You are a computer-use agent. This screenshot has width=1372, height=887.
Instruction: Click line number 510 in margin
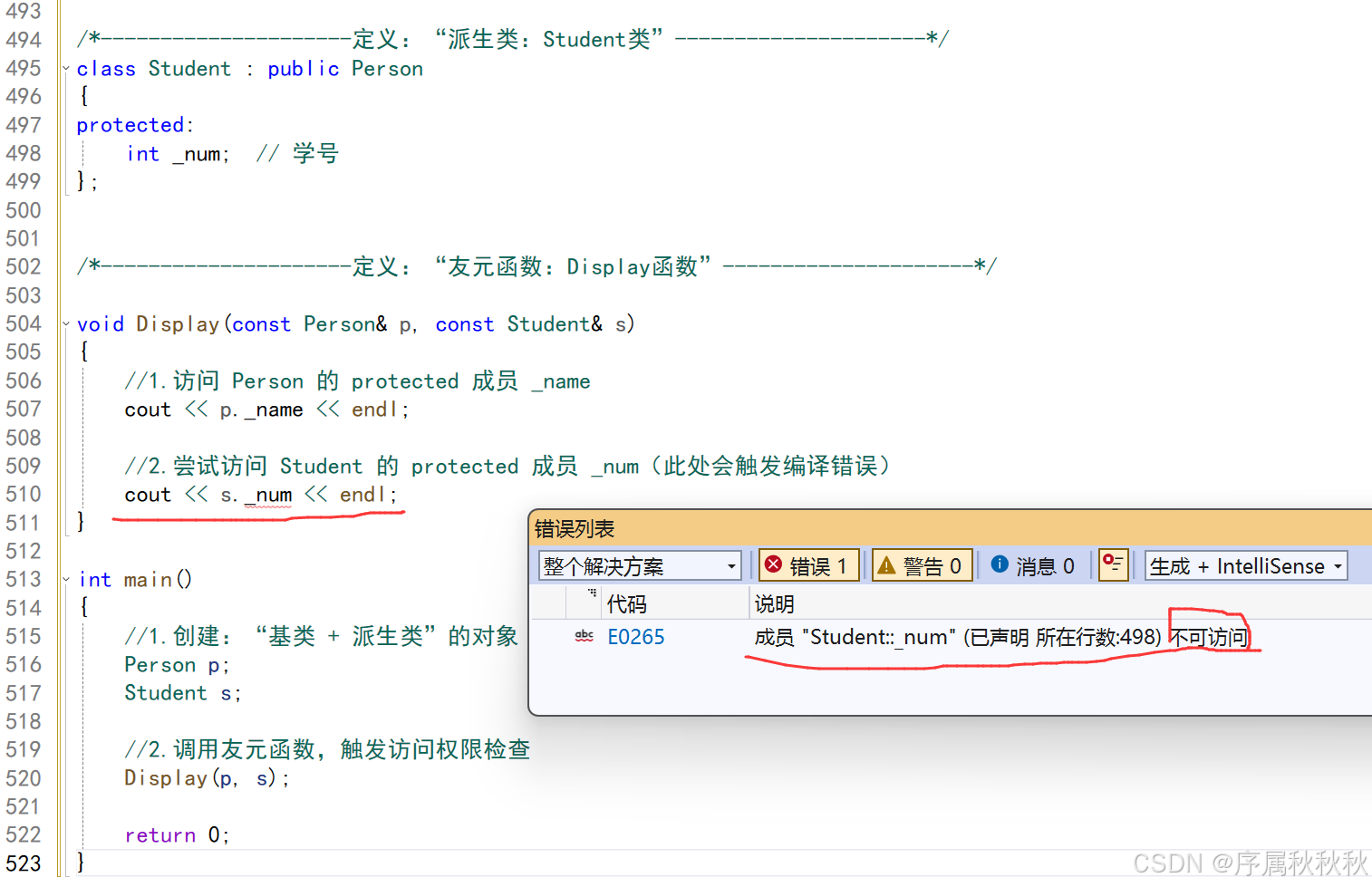pyautogui.click(x=24, y=494)
